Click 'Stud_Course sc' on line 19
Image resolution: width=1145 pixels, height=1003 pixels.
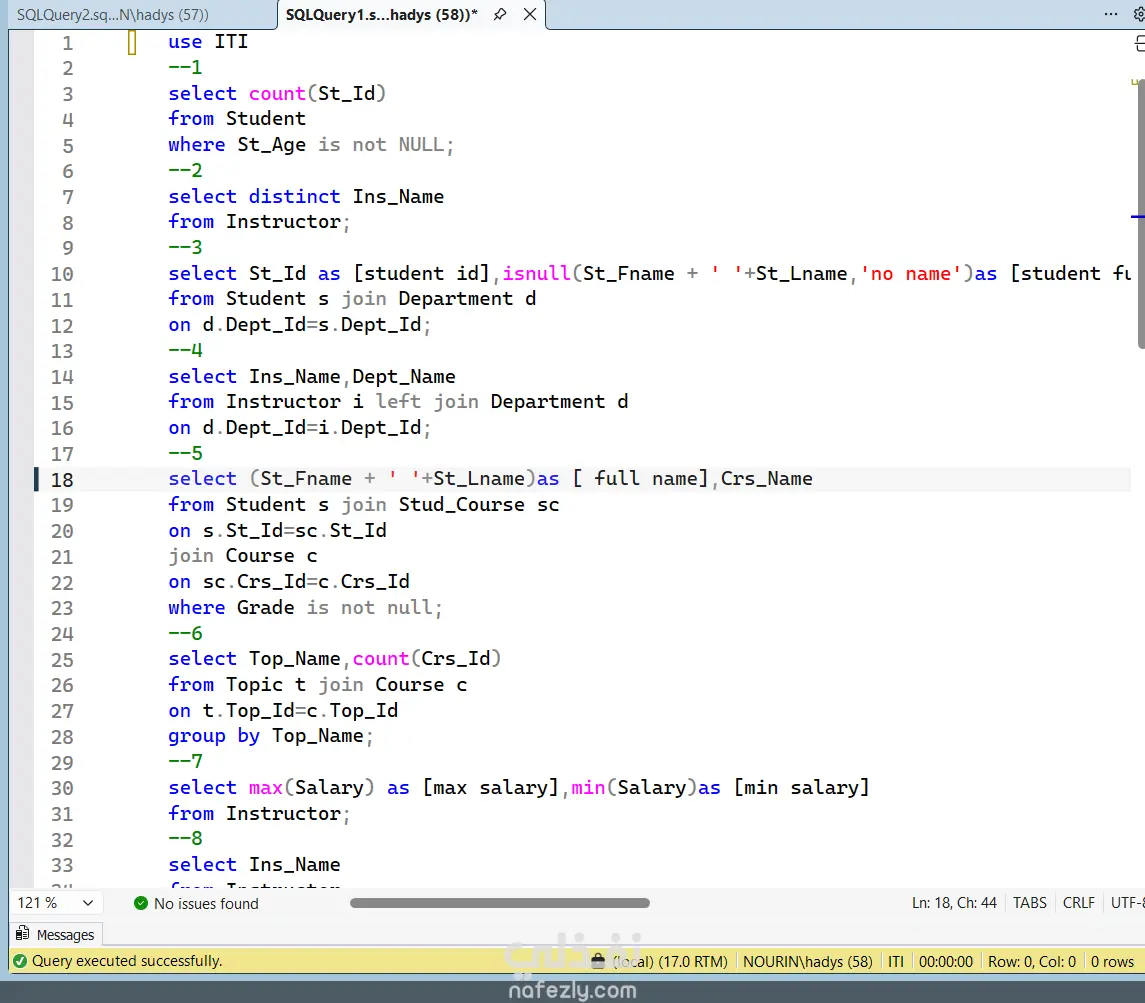point(479,504)
